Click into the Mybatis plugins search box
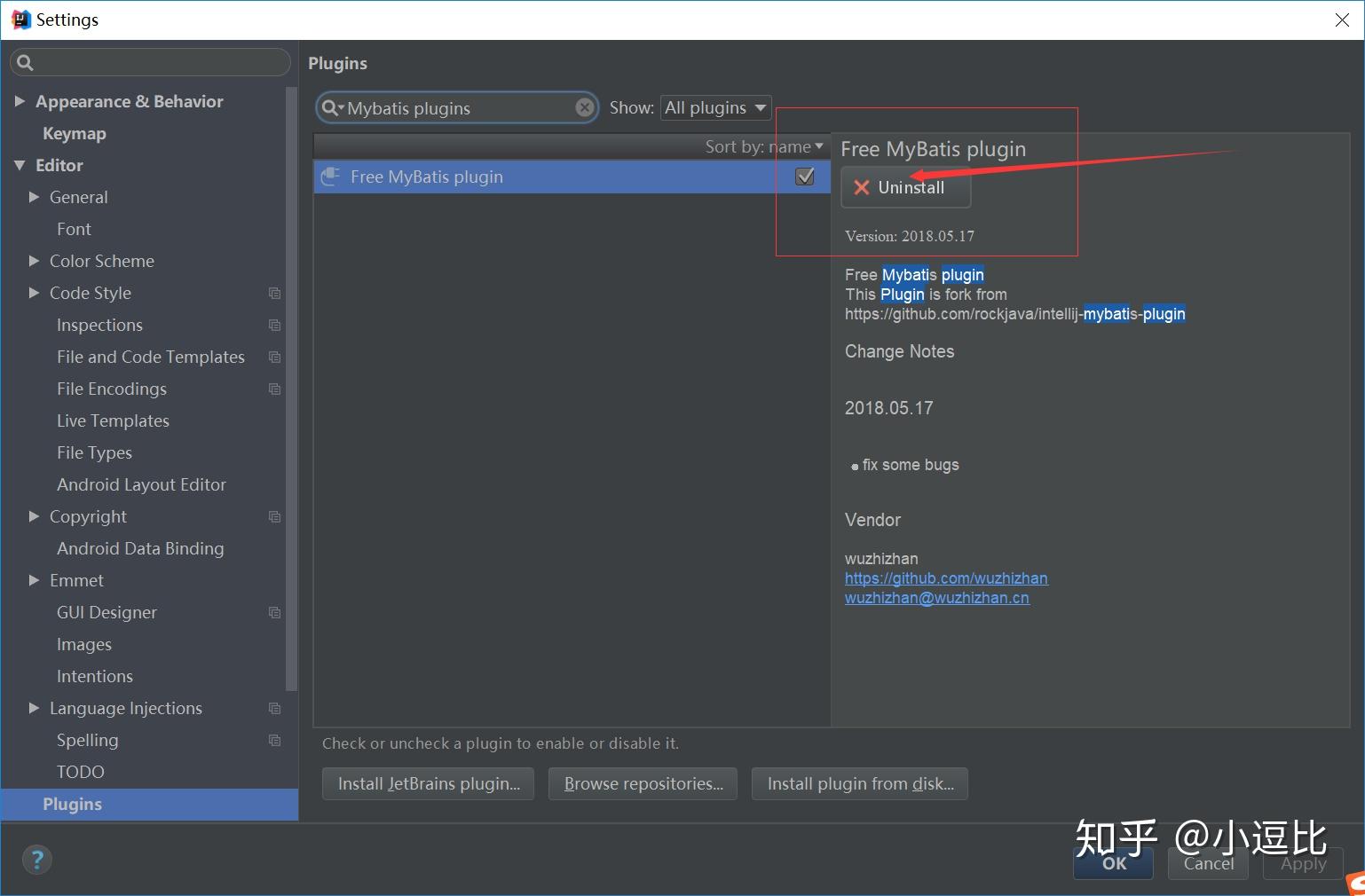 pos(457,107)
